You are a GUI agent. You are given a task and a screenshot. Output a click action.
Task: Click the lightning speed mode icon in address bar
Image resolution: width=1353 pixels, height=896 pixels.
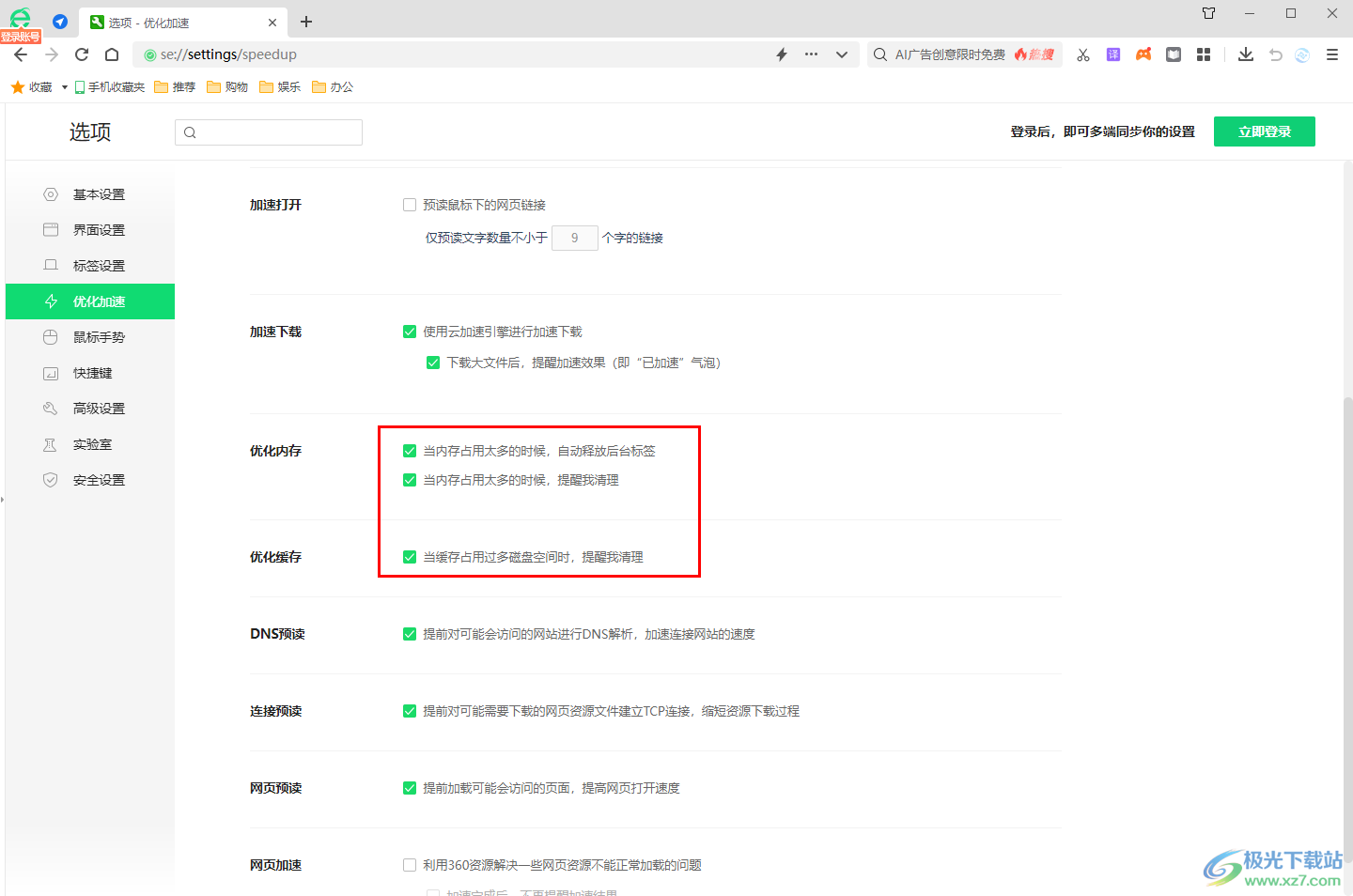tap(782, 54)
